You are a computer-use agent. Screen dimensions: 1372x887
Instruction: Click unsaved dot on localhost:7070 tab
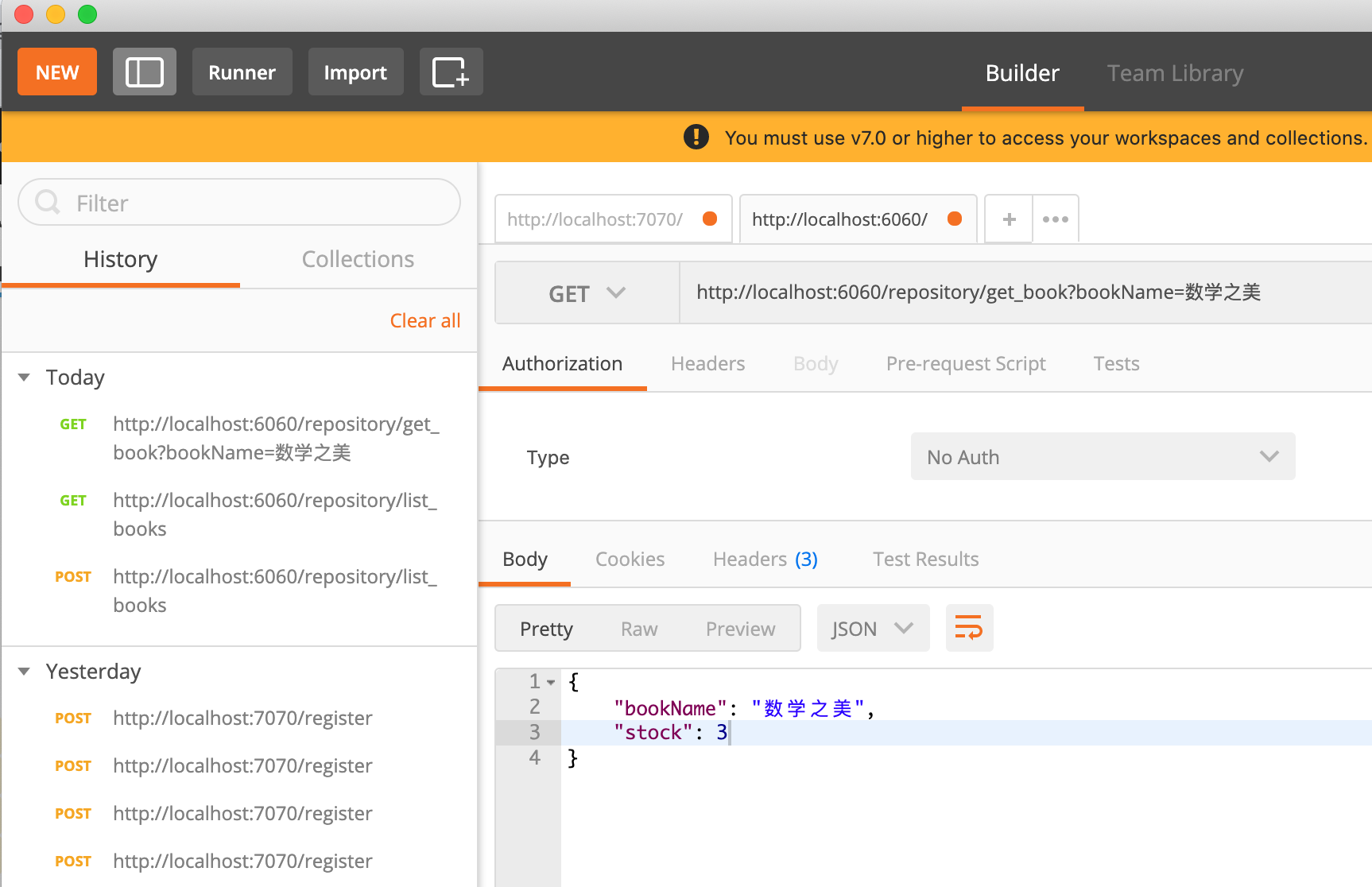[x=711, y=219]
